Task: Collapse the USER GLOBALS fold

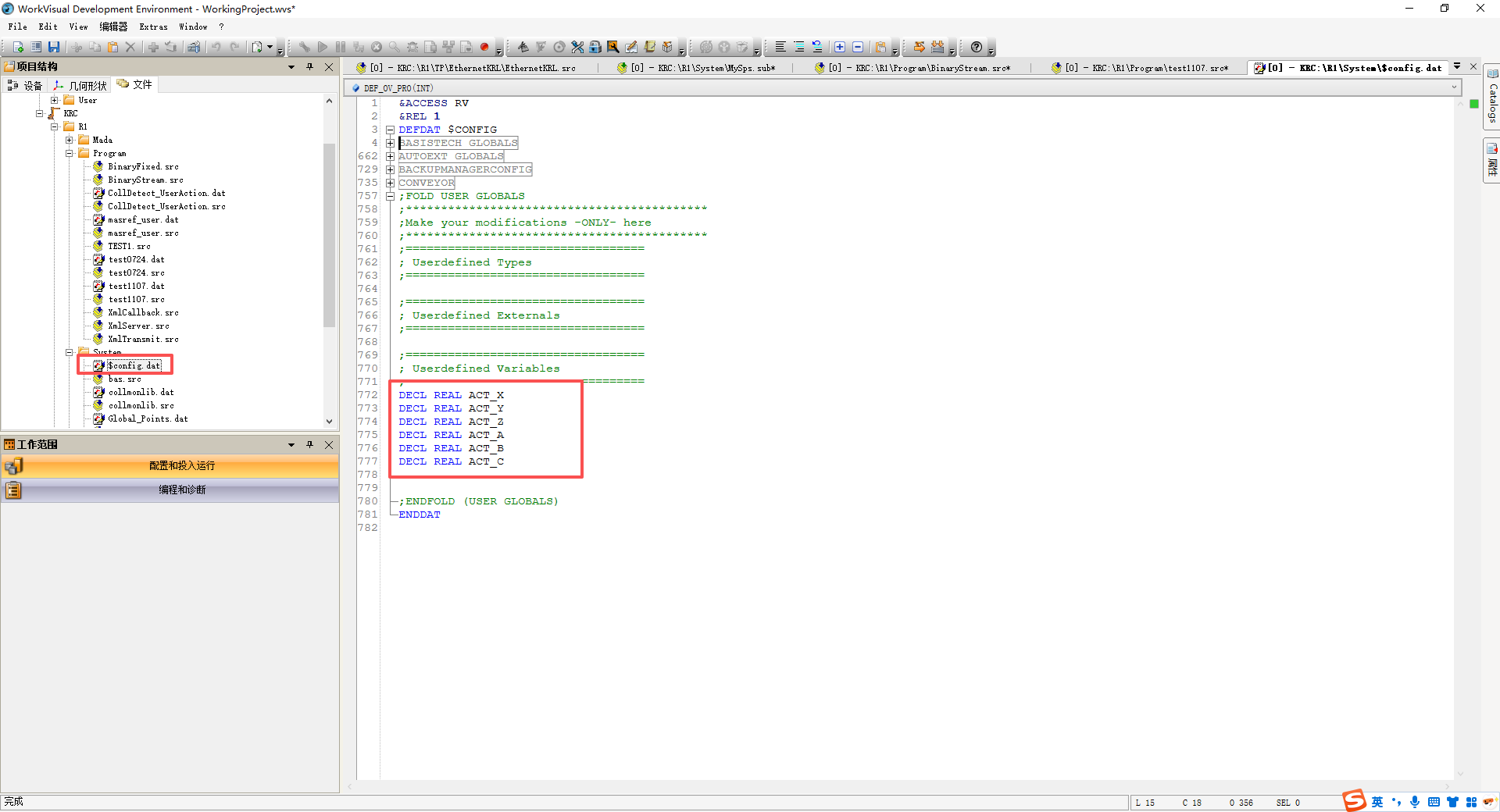Action: pyautogui.click(x=390, y=196)
